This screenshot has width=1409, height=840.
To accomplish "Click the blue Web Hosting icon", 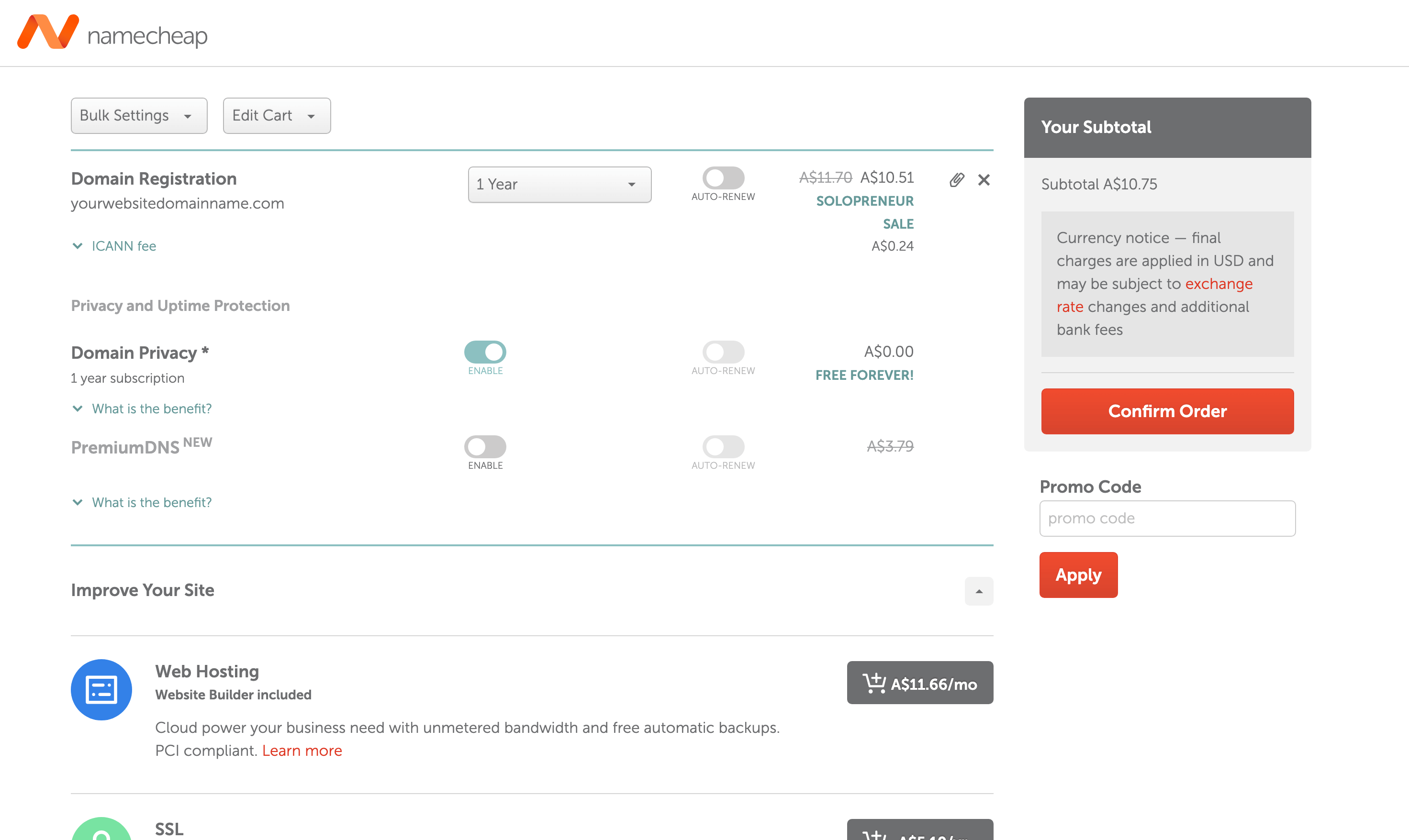I will (101, 689).
